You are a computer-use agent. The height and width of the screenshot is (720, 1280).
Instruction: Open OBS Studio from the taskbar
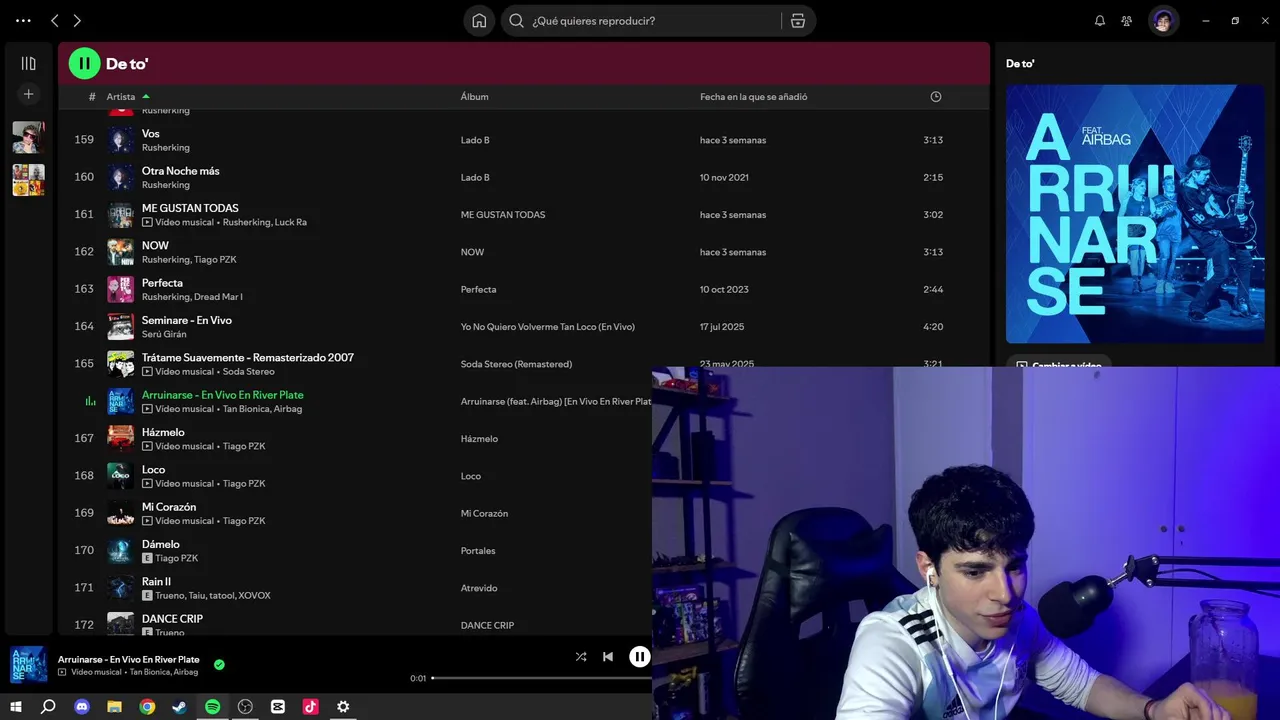tap(245, 707)
